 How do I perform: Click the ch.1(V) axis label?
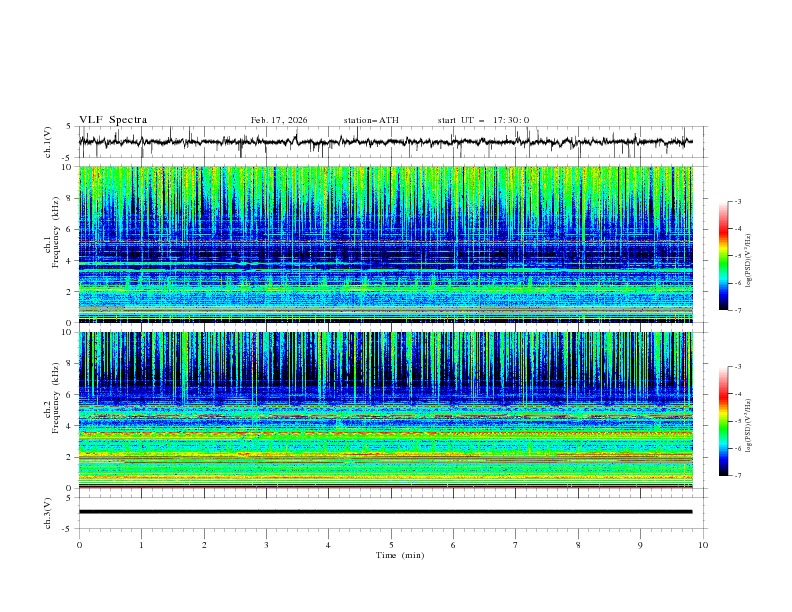coord(47,143)
